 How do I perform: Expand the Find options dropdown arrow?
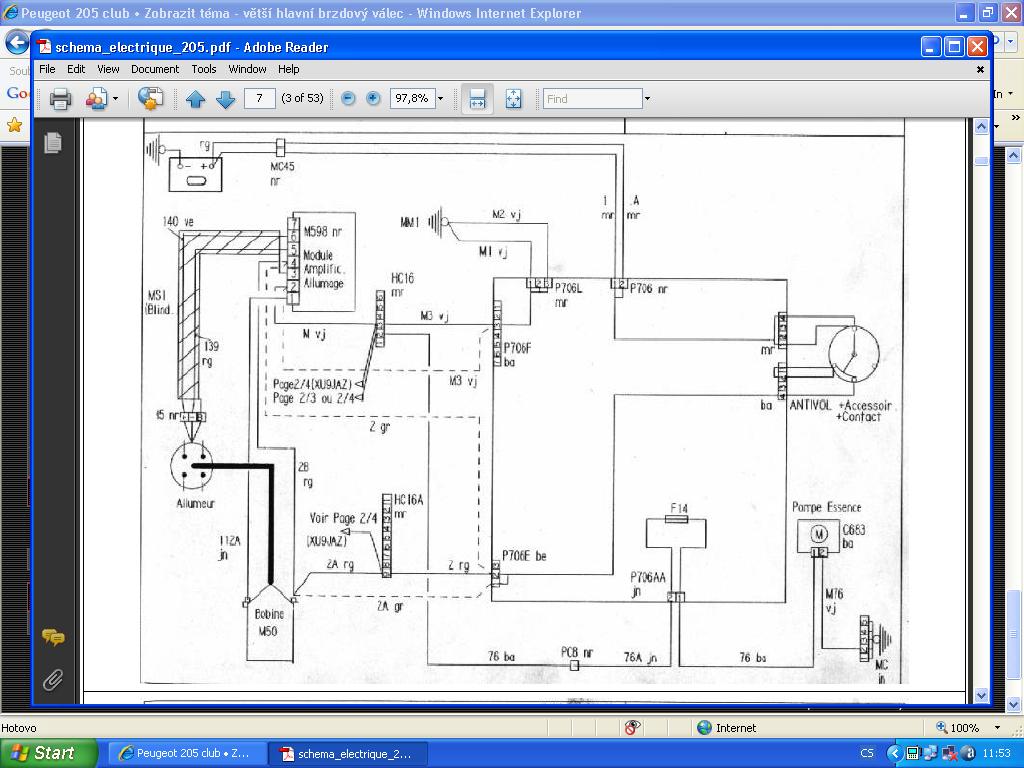tap(647, 98)
